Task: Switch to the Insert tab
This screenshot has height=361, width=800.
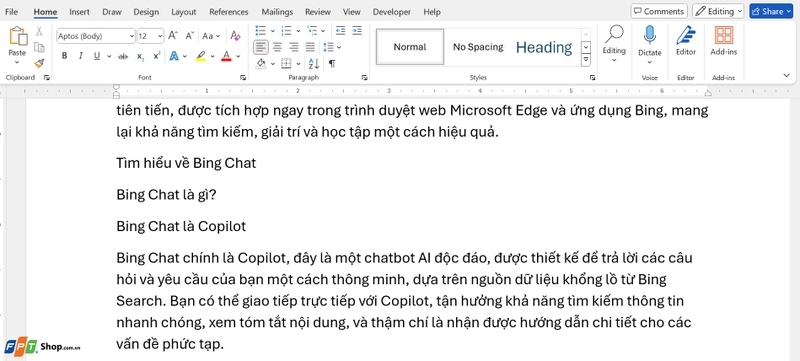Action: [79, 11]
